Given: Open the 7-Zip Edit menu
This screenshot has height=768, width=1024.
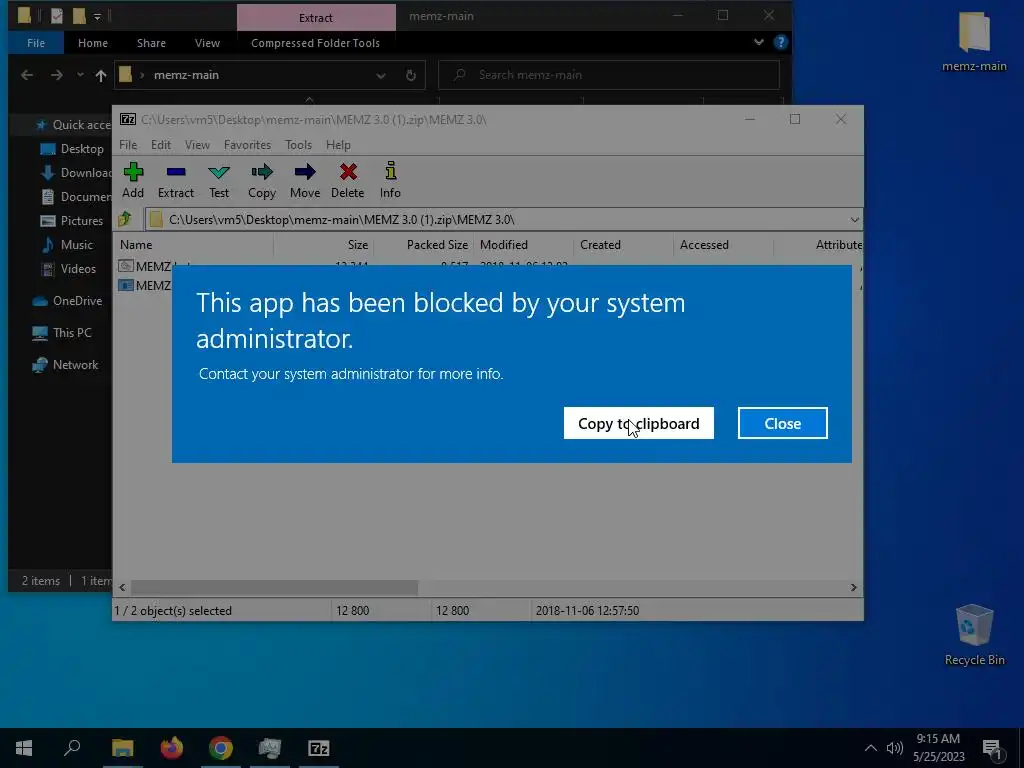Looking at the screenshot, I should [x=161, y=145].
